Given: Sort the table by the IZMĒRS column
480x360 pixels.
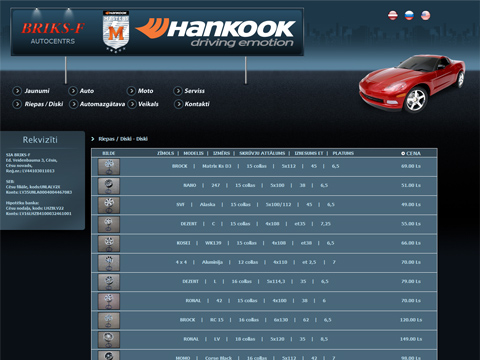Looking at the screenshot, I should (221, 153).
